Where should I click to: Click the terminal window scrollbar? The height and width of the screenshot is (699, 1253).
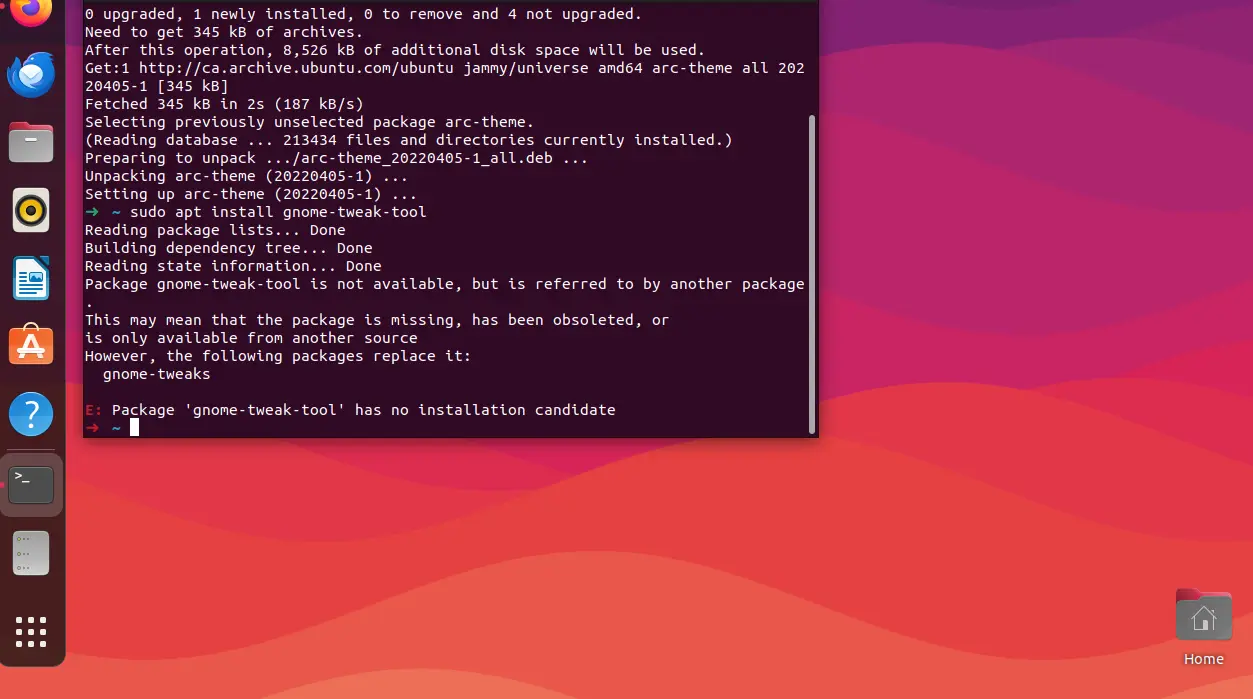pyautogui.click(x=811, y=273)
